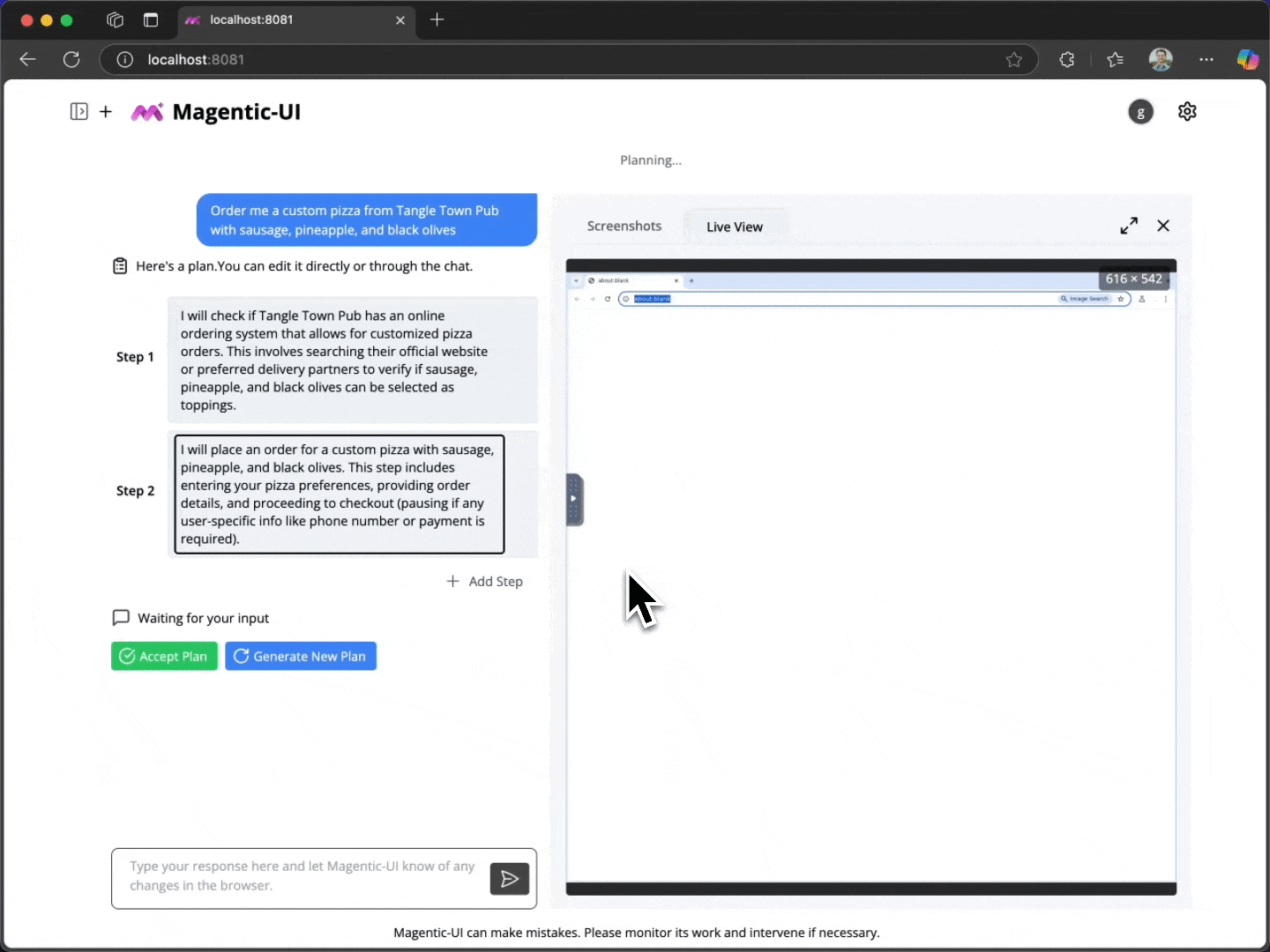Image resolution: width=1270 pixels, height=952 pixels.
Task: Close the browser live view panel
Action: tap(1163, 225)
